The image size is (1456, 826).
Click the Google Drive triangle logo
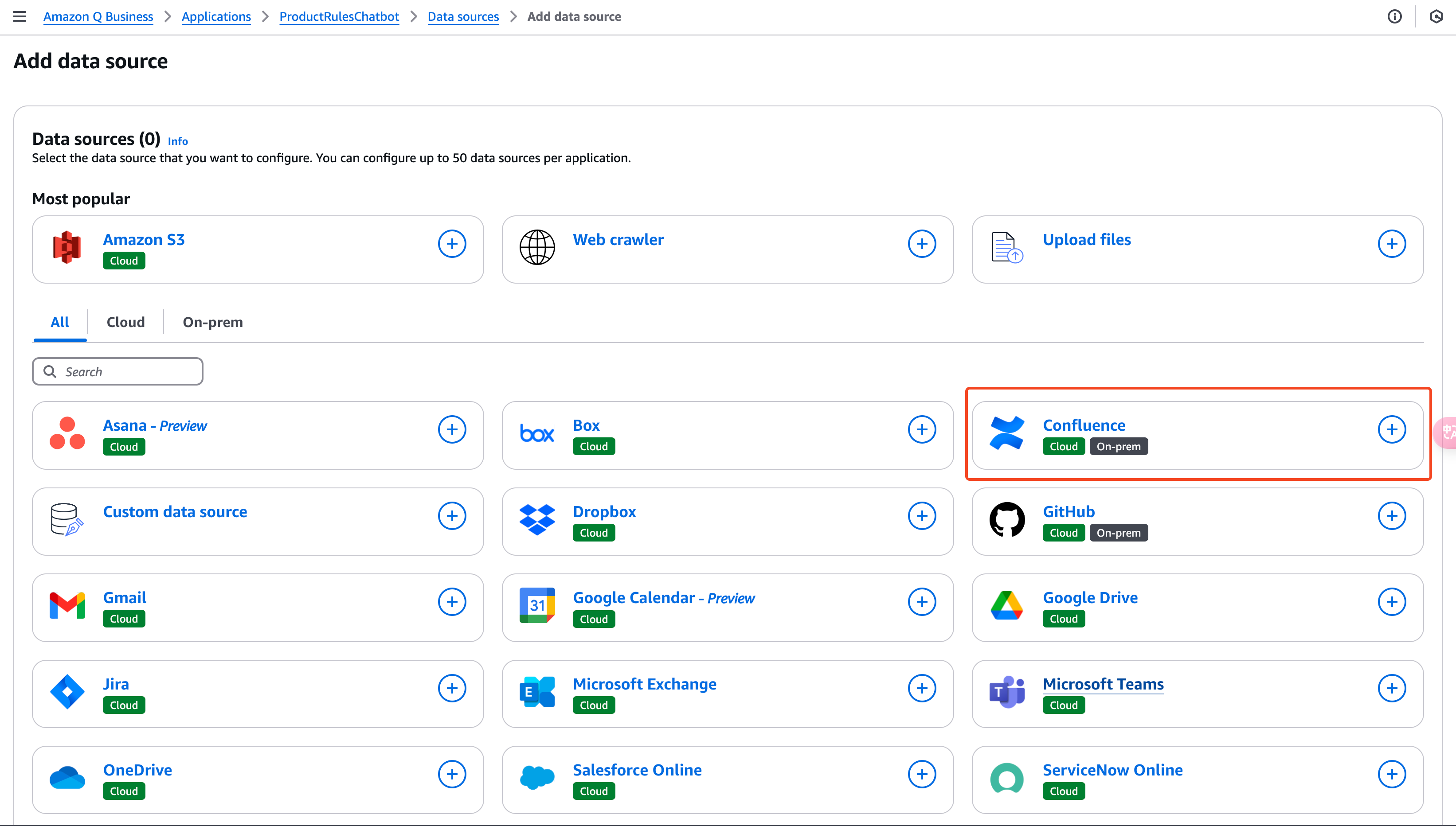tap(1006, 605)
